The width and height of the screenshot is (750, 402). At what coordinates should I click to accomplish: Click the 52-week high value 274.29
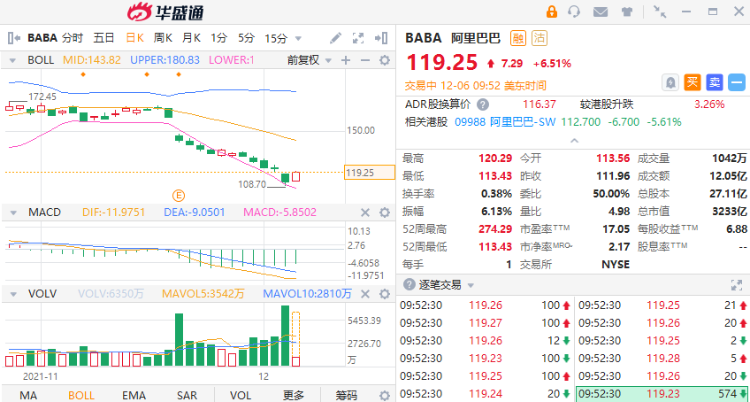tap(495, 229)
